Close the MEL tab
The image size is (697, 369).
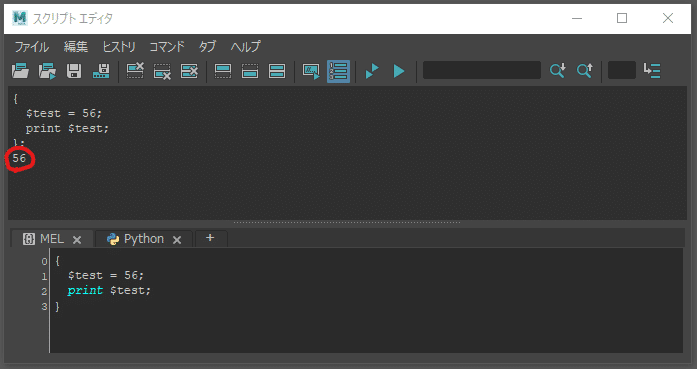(77, 240)
